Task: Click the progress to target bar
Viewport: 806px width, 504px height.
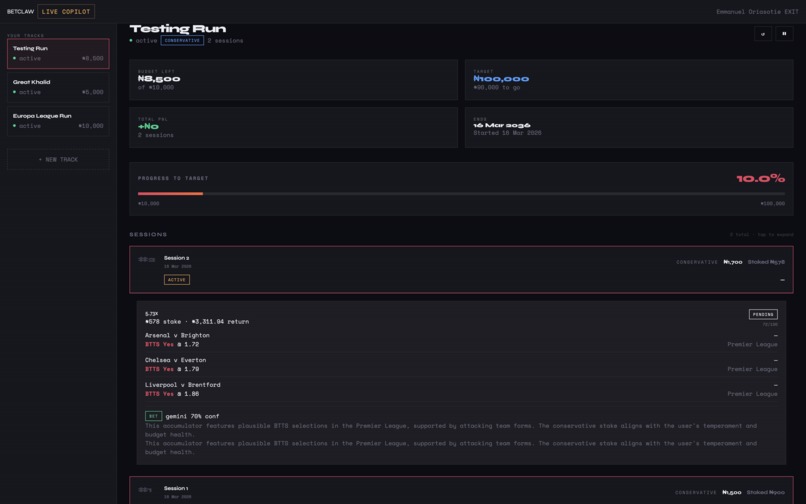Action: [461, 194]
